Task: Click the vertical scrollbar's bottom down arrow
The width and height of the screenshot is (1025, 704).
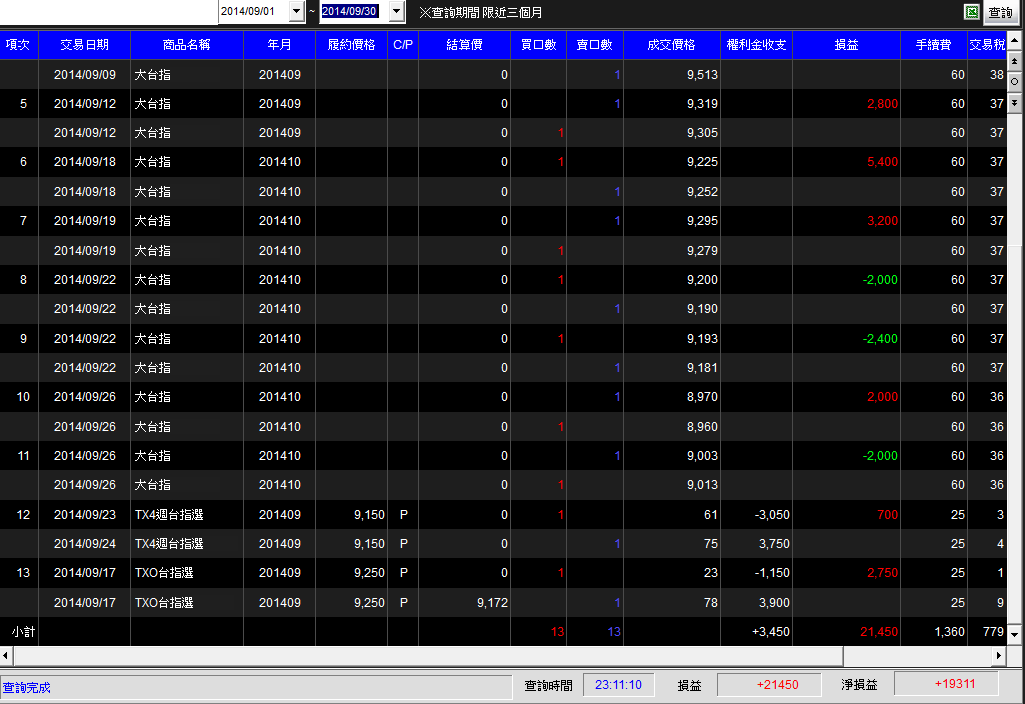Action: (x=1015, y=633)
